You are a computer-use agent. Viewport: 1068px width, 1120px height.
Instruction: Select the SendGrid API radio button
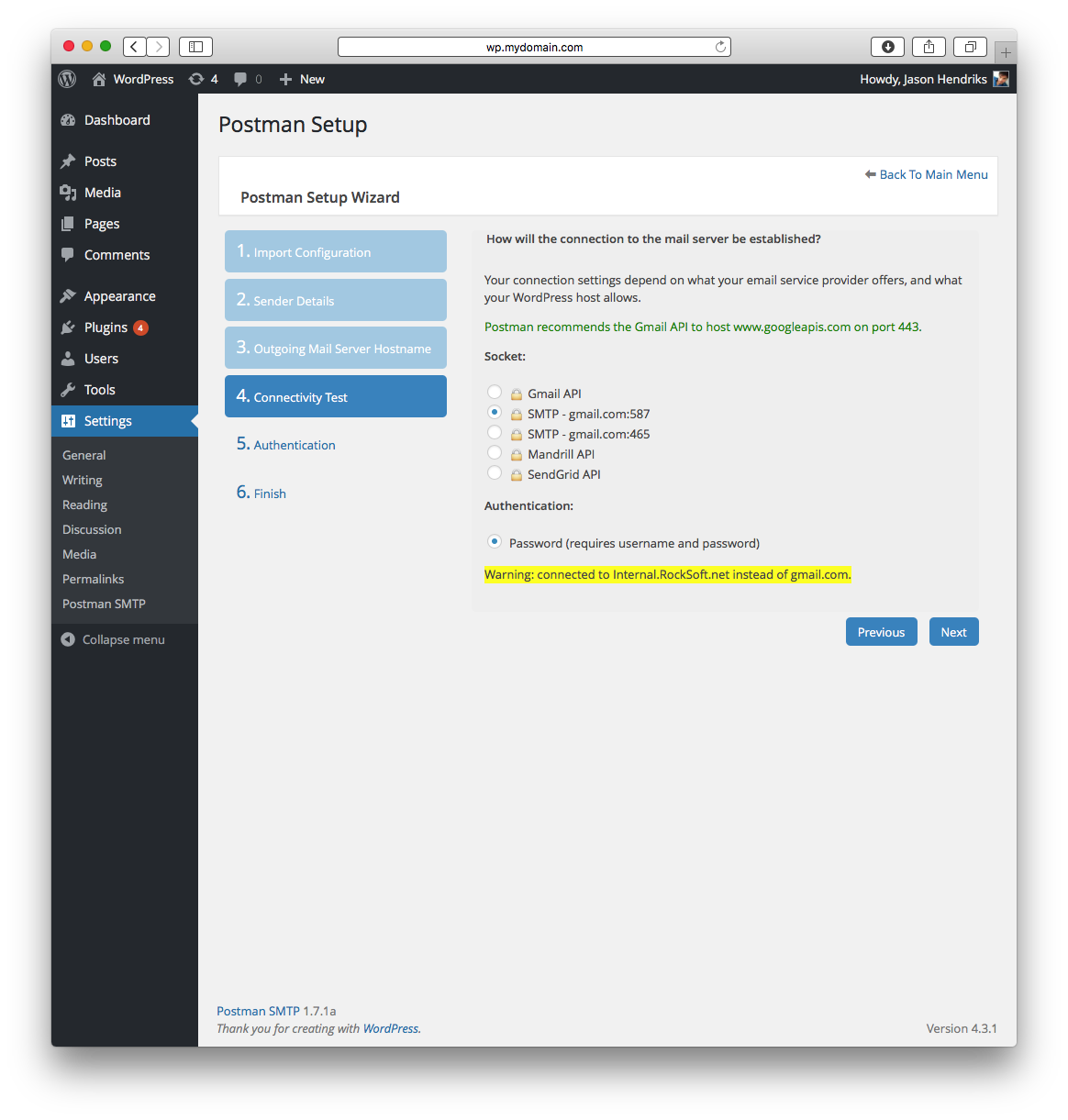(x=495, y=473)
